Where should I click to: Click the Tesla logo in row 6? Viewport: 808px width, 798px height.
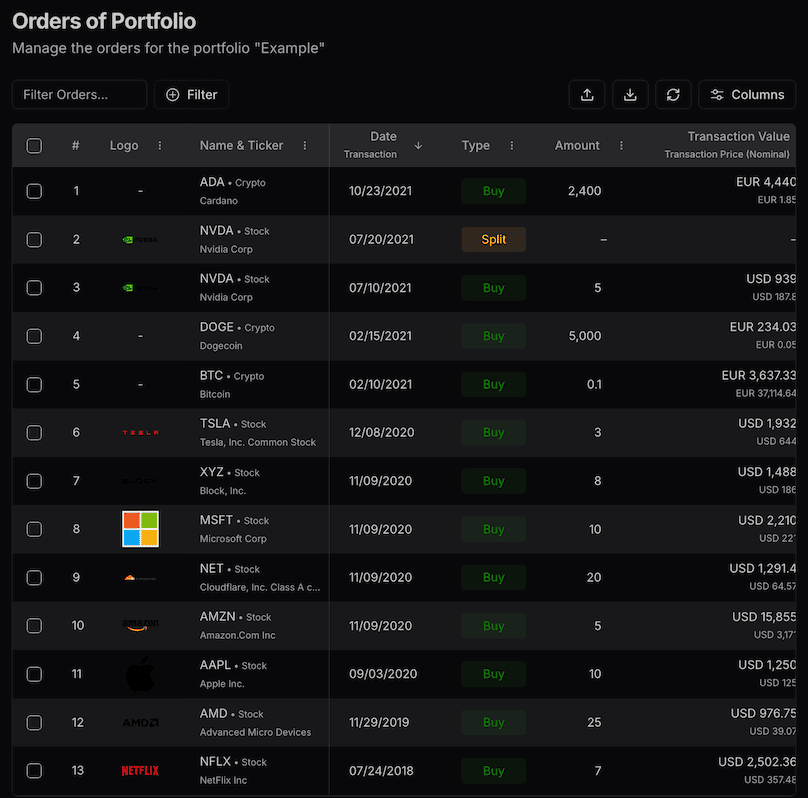(140, 433)
